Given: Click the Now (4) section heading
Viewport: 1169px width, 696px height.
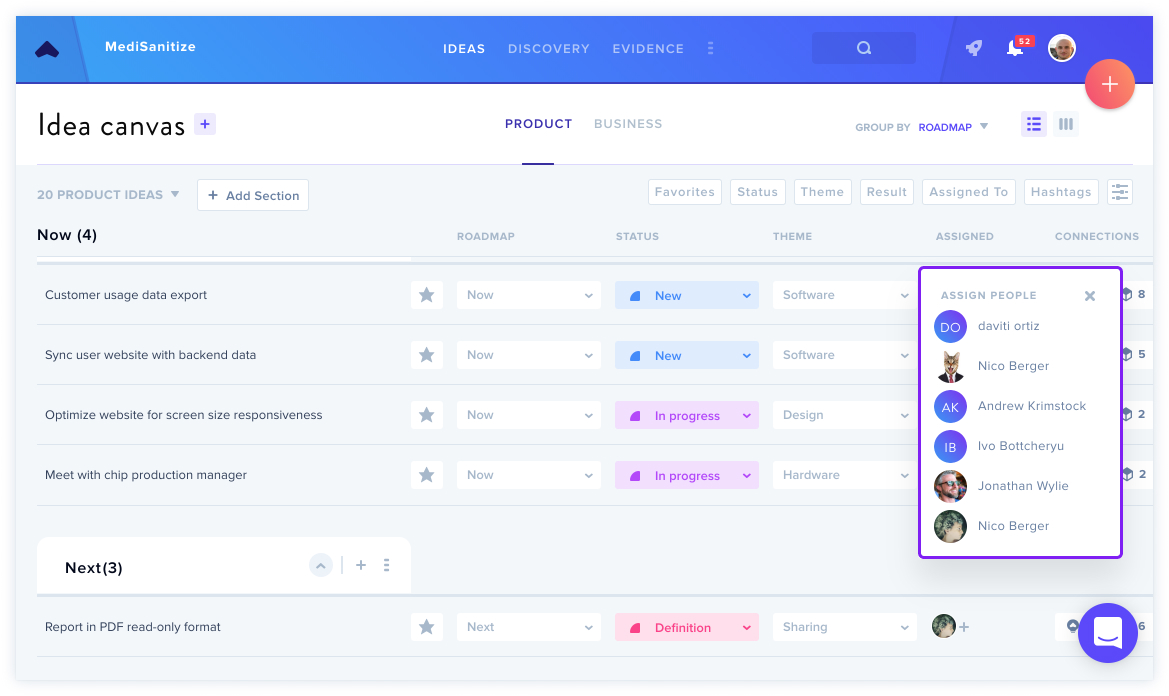Looking at the screenshot, I should [67, 235].
